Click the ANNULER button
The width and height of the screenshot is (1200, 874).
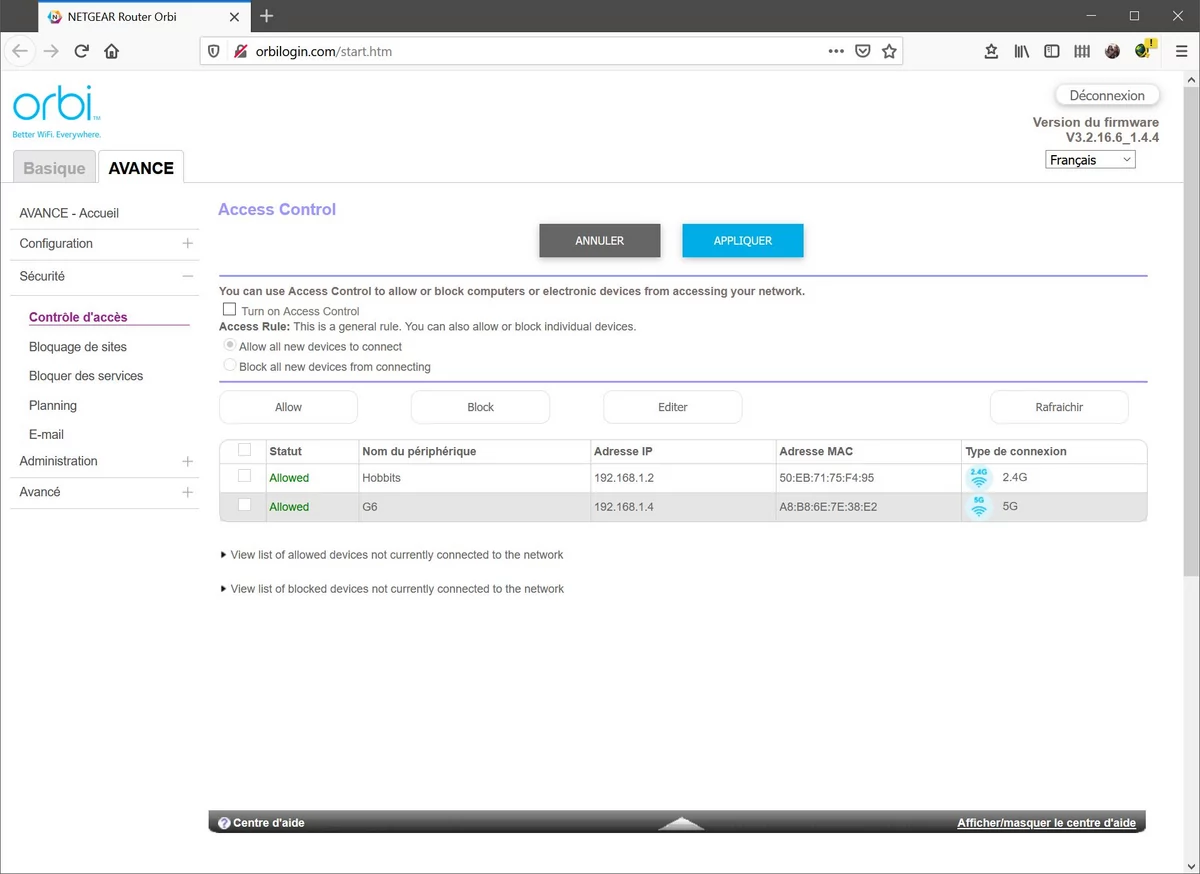coord(600,241)
